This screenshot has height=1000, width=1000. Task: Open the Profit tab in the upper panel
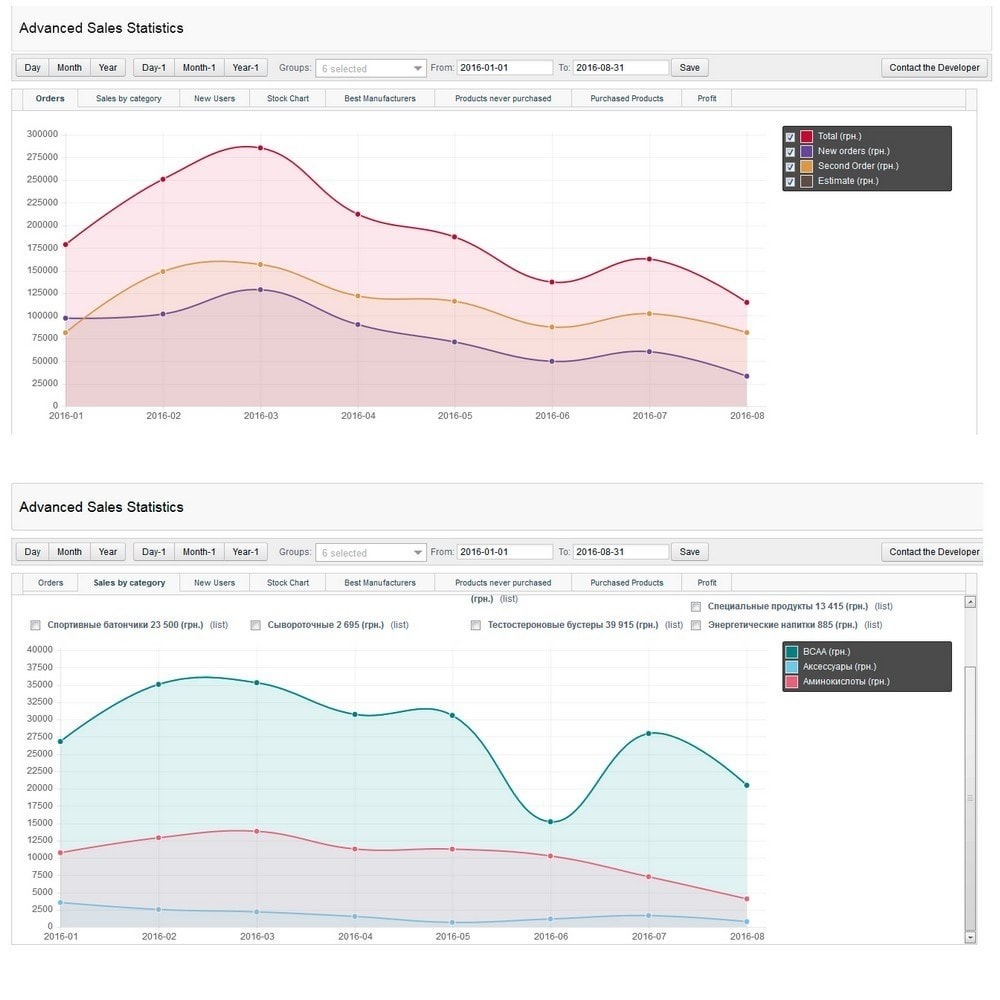707,98
